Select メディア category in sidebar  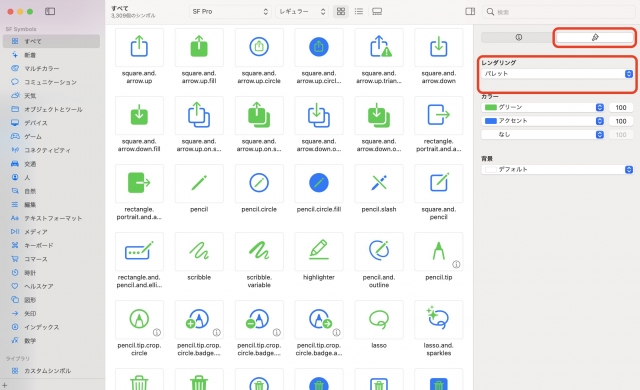[x=51, y=232]
